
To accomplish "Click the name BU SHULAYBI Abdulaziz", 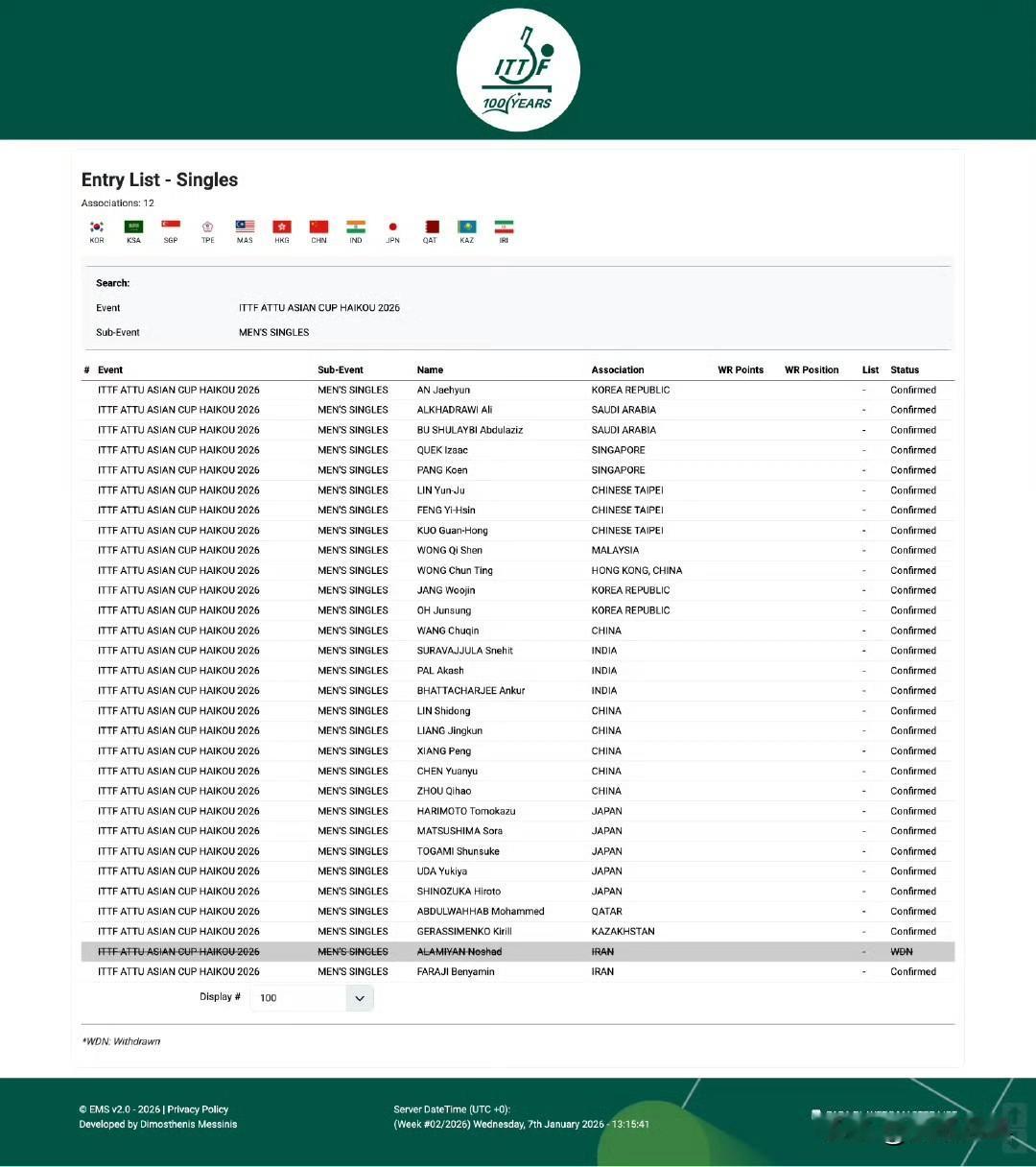I will (470, 430).
